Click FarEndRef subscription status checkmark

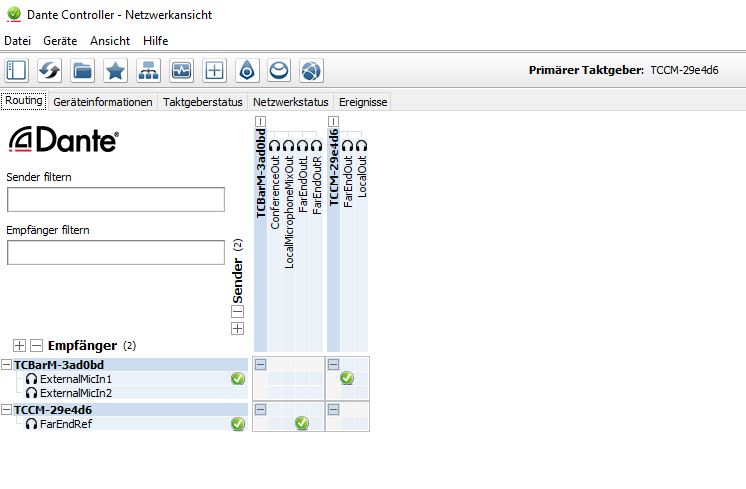pos(238,423)
